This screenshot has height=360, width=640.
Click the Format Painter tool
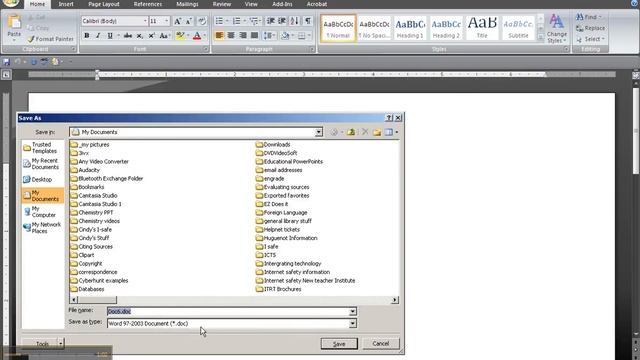point(51,39)
